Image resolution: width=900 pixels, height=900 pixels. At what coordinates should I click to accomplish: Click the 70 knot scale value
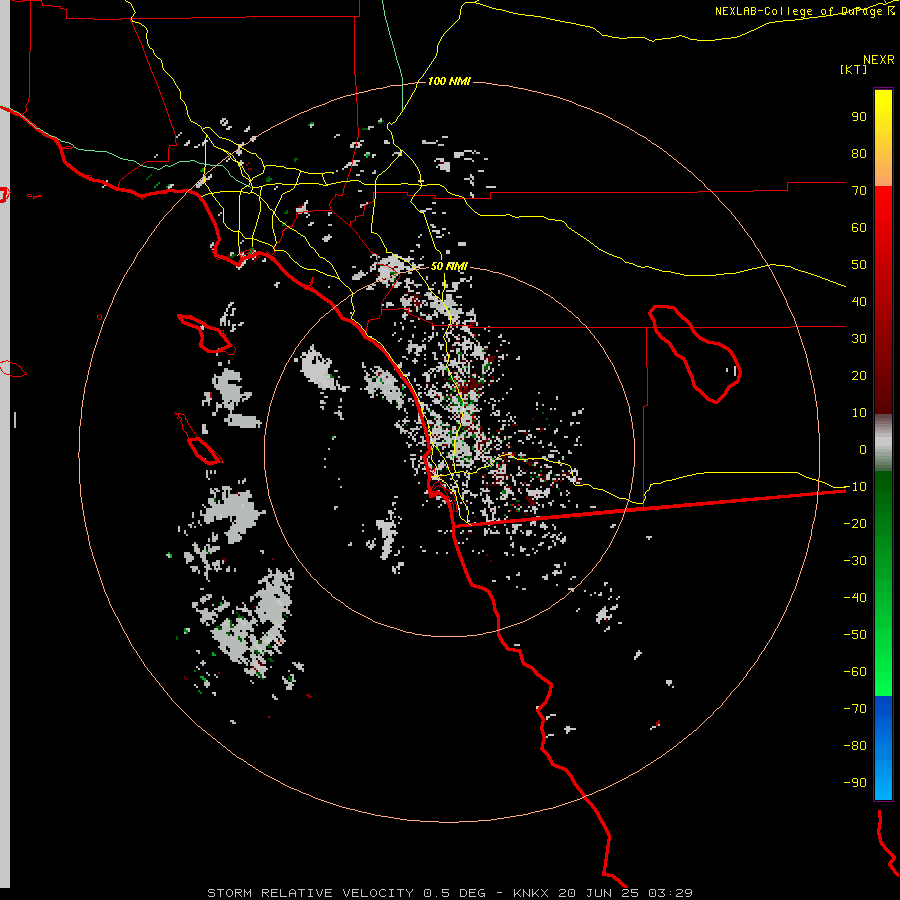859,191
